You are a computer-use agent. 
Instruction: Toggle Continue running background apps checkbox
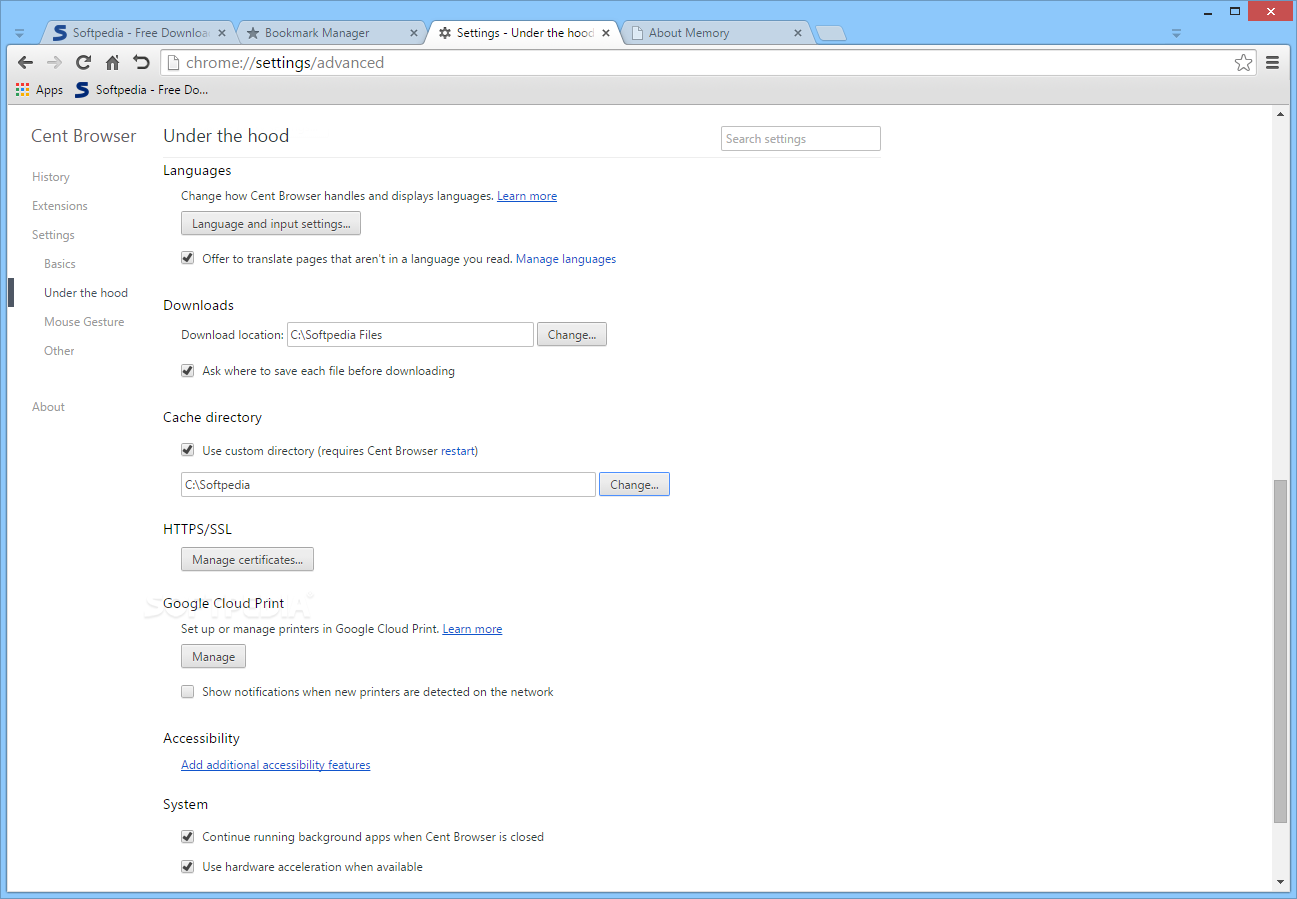point(187,836)
